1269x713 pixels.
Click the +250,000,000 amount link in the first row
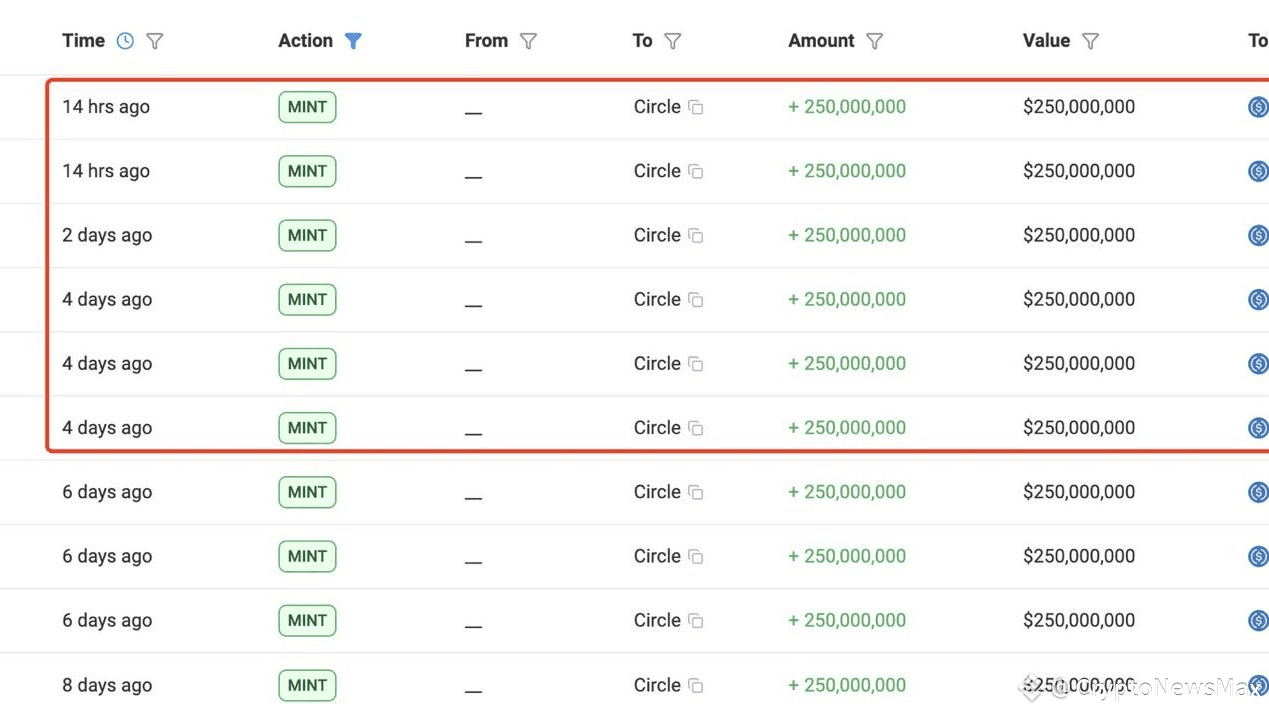click(x=847, y=106)
